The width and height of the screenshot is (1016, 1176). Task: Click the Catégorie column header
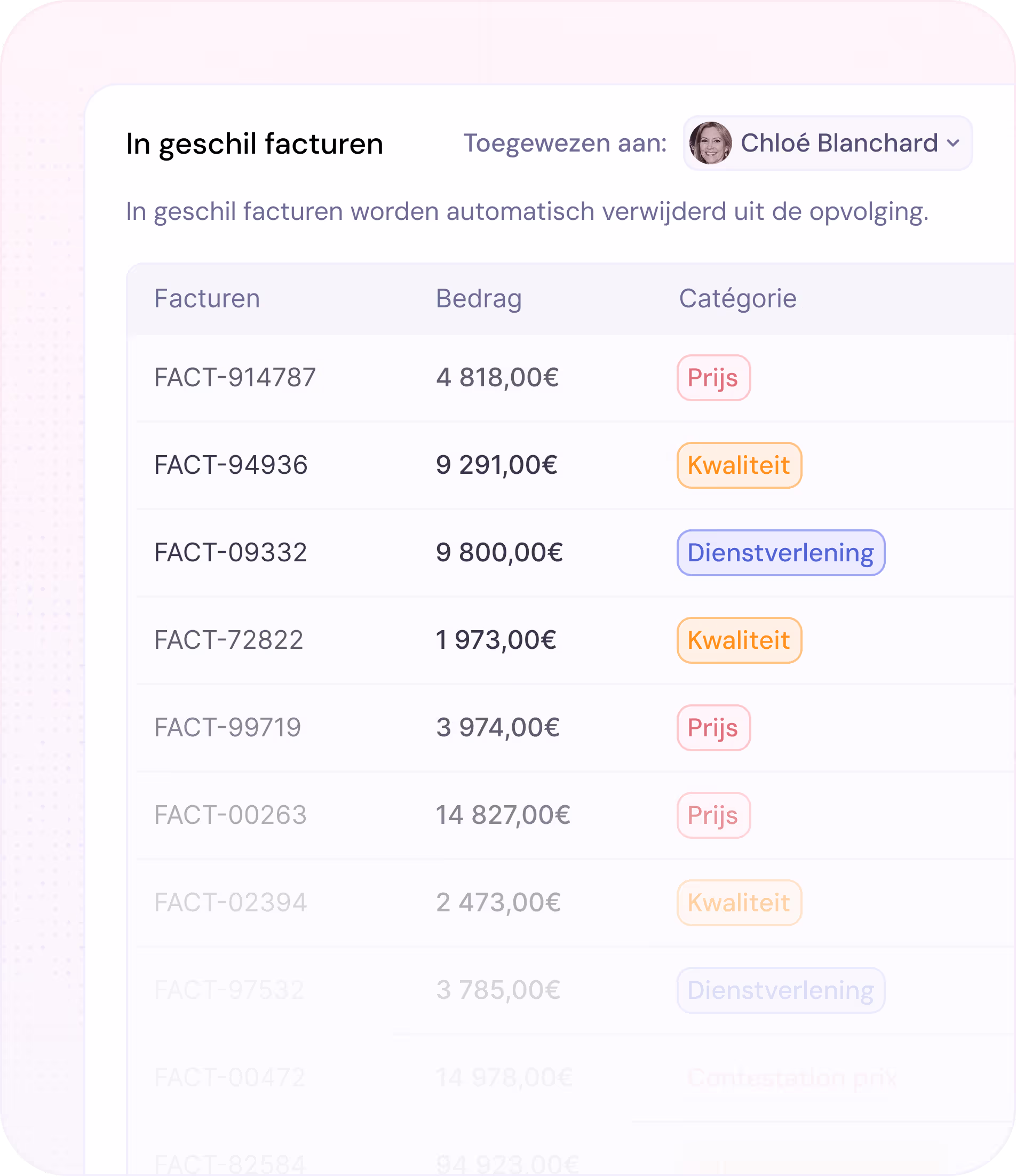tap(737, 299)
